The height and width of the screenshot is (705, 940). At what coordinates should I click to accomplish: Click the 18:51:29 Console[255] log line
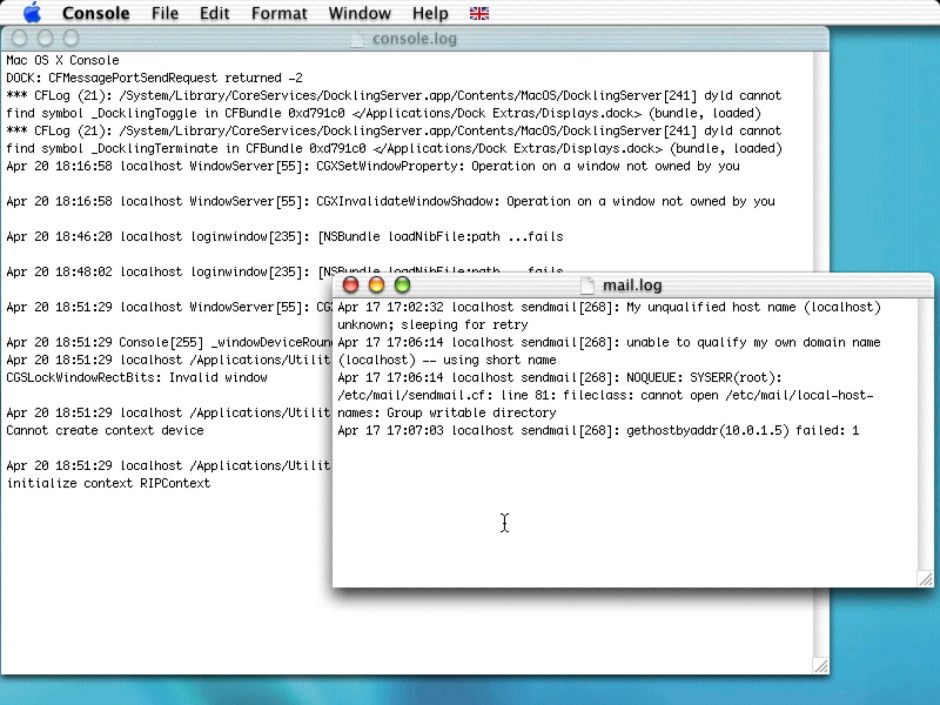click(x=169, y=342)
